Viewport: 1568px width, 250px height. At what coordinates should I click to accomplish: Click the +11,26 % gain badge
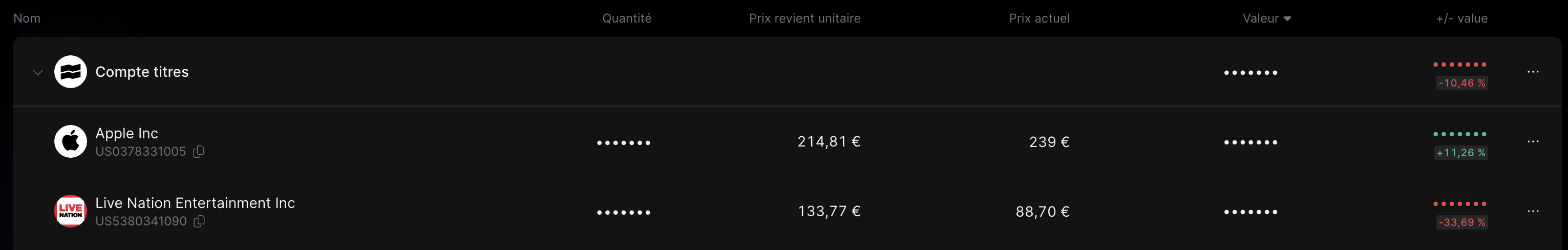pyautogui.click(x=1461, y=153)
